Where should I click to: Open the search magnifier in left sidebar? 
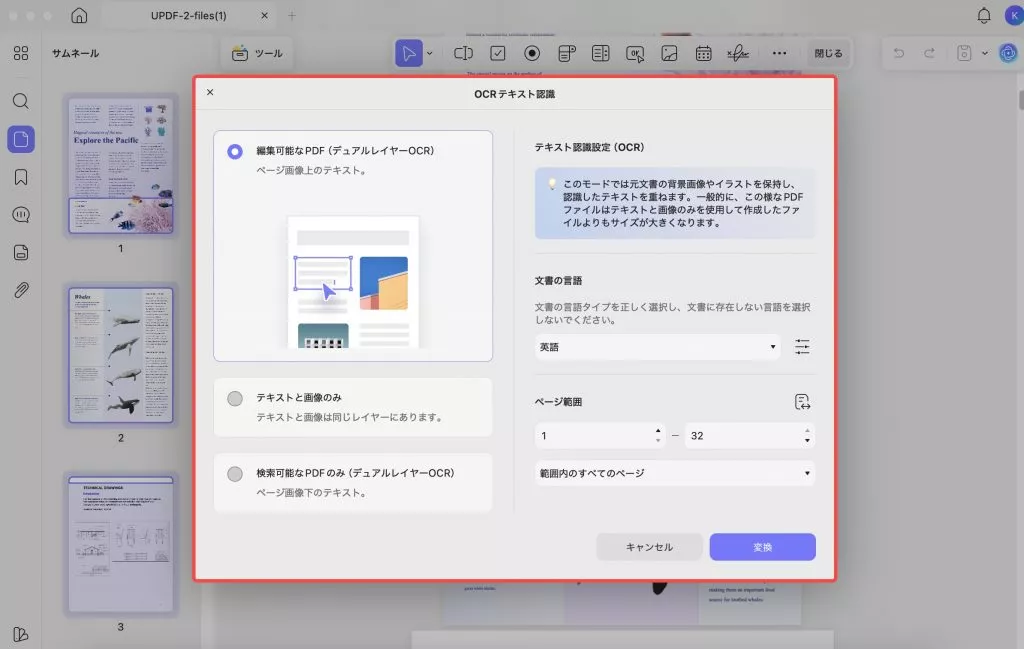[21, 101]
